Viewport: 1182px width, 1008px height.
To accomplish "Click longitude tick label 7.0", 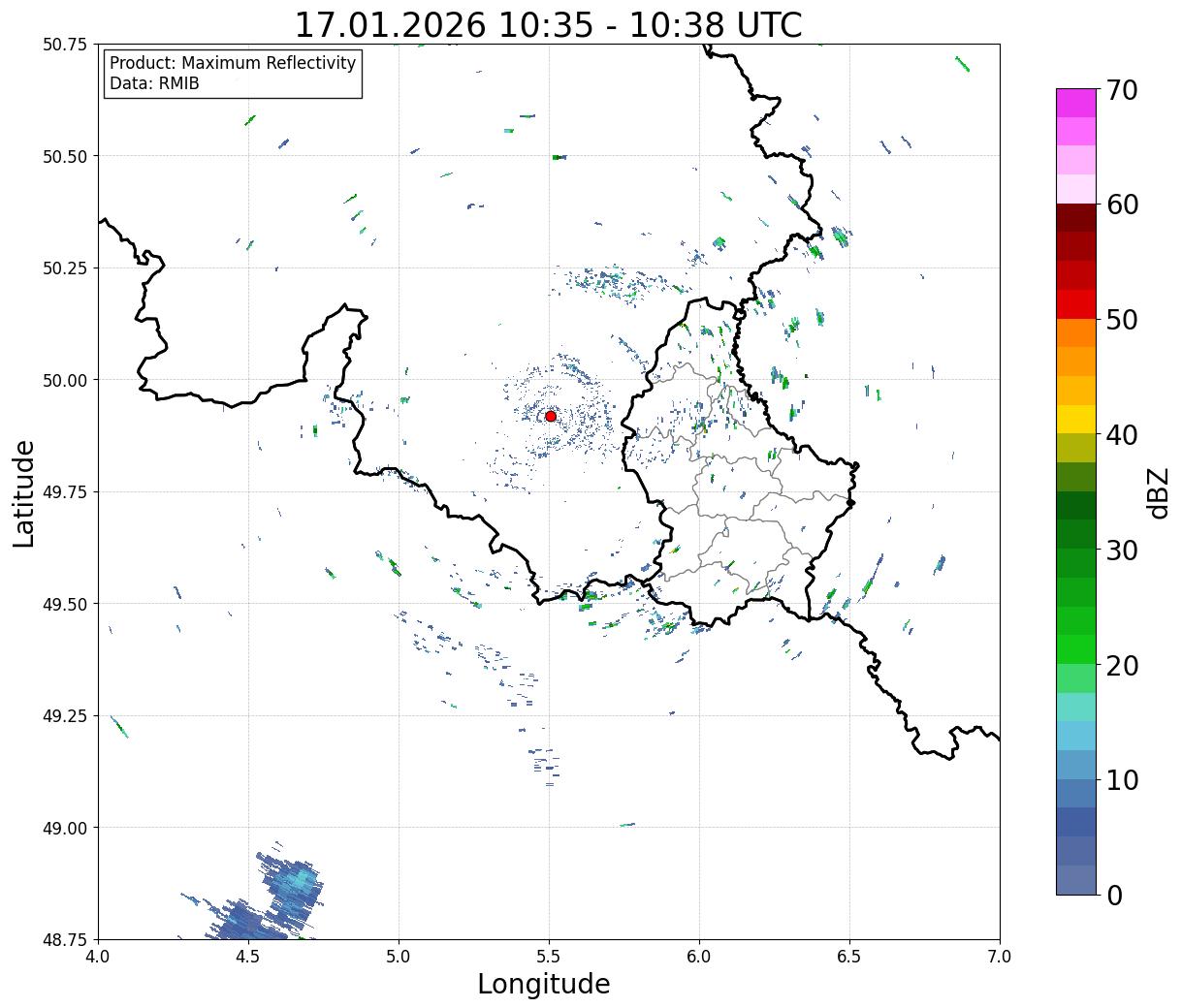I will pos(1000,957).
